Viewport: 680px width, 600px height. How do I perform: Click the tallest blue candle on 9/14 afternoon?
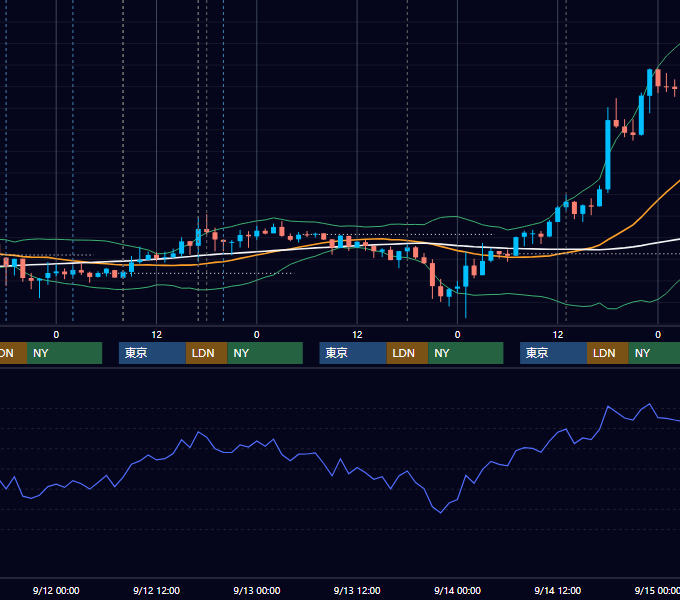click(608, 155)
